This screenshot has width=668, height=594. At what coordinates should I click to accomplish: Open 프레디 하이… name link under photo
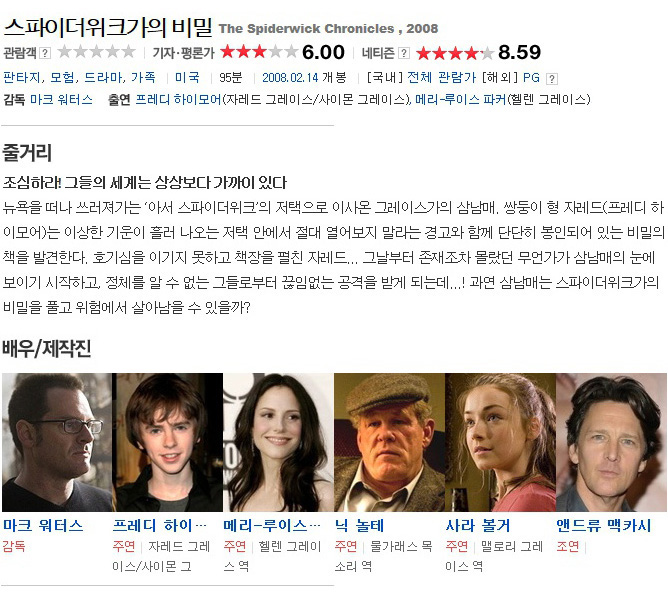160,525
